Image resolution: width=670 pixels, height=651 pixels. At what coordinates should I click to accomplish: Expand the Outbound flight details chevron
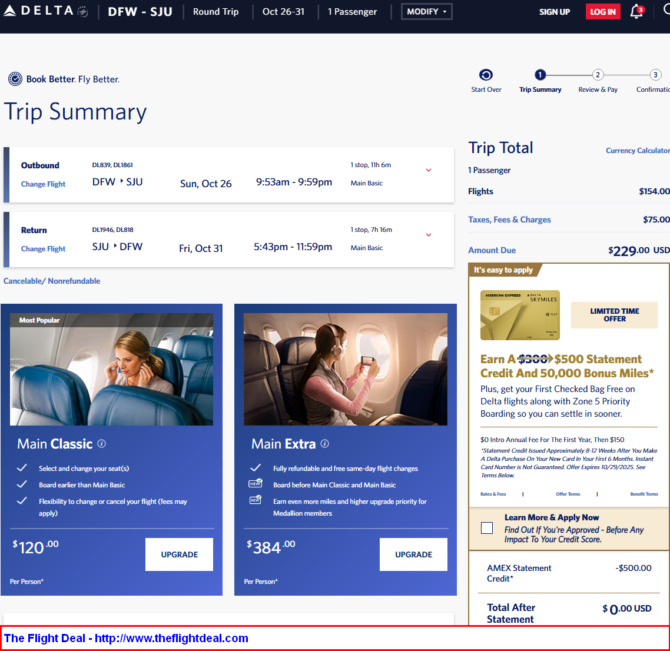(429, 170)
